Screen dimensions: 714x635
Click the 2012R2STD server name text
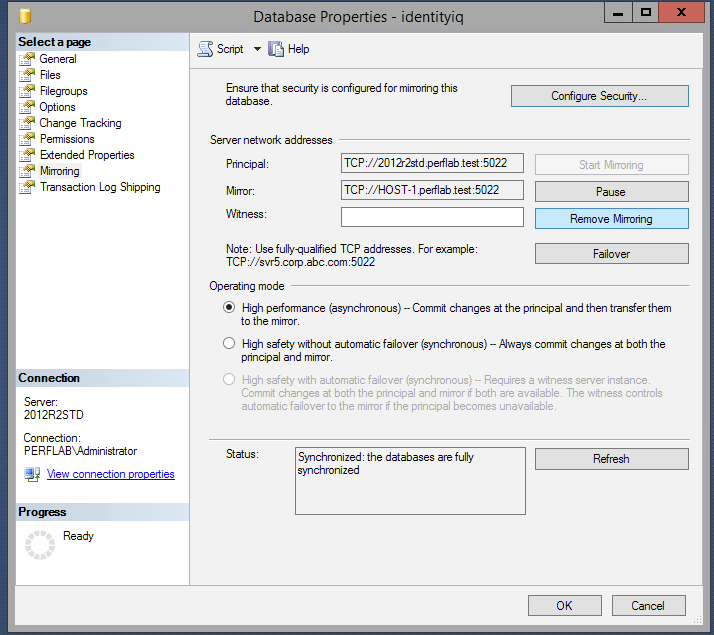pyautogui.click(x=54, y=415)
